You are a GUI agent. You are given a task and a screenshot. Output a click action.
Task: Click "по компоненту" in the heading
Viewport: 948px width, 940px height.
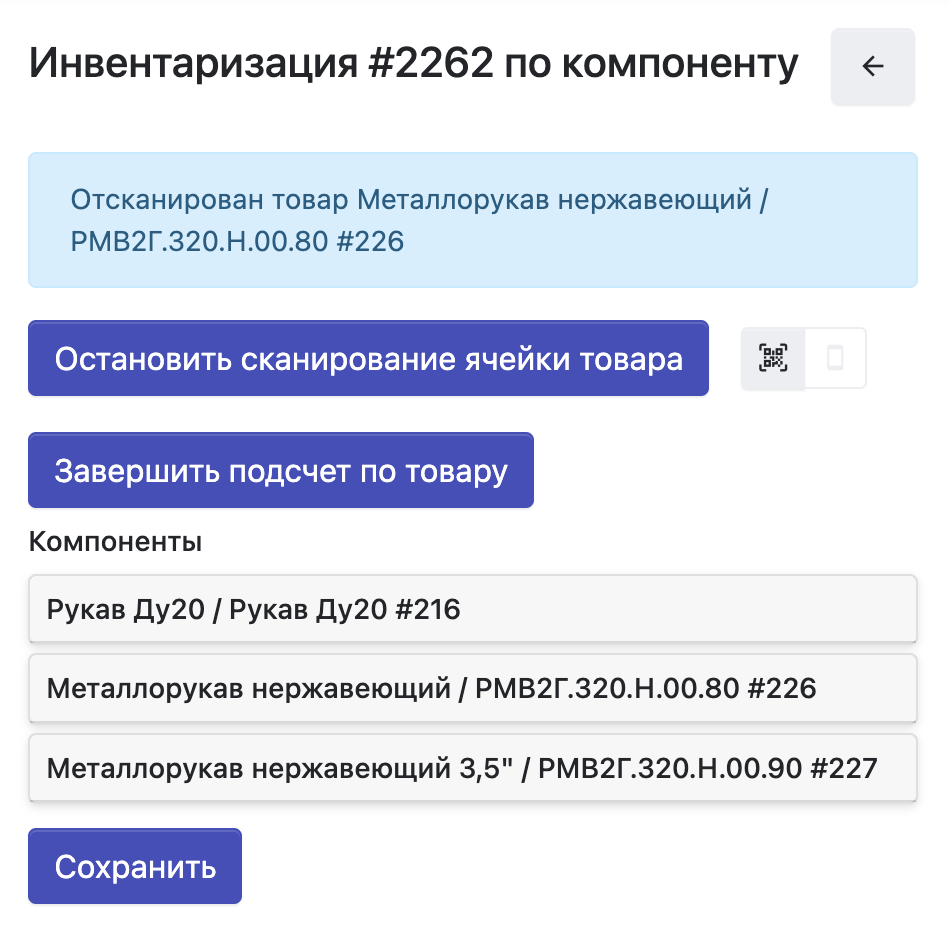(650, 65)
